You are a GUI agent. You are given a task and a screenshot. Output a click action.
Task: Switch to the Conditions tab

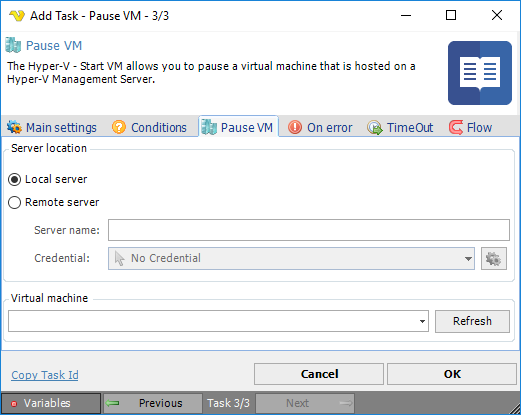(149, 128)
